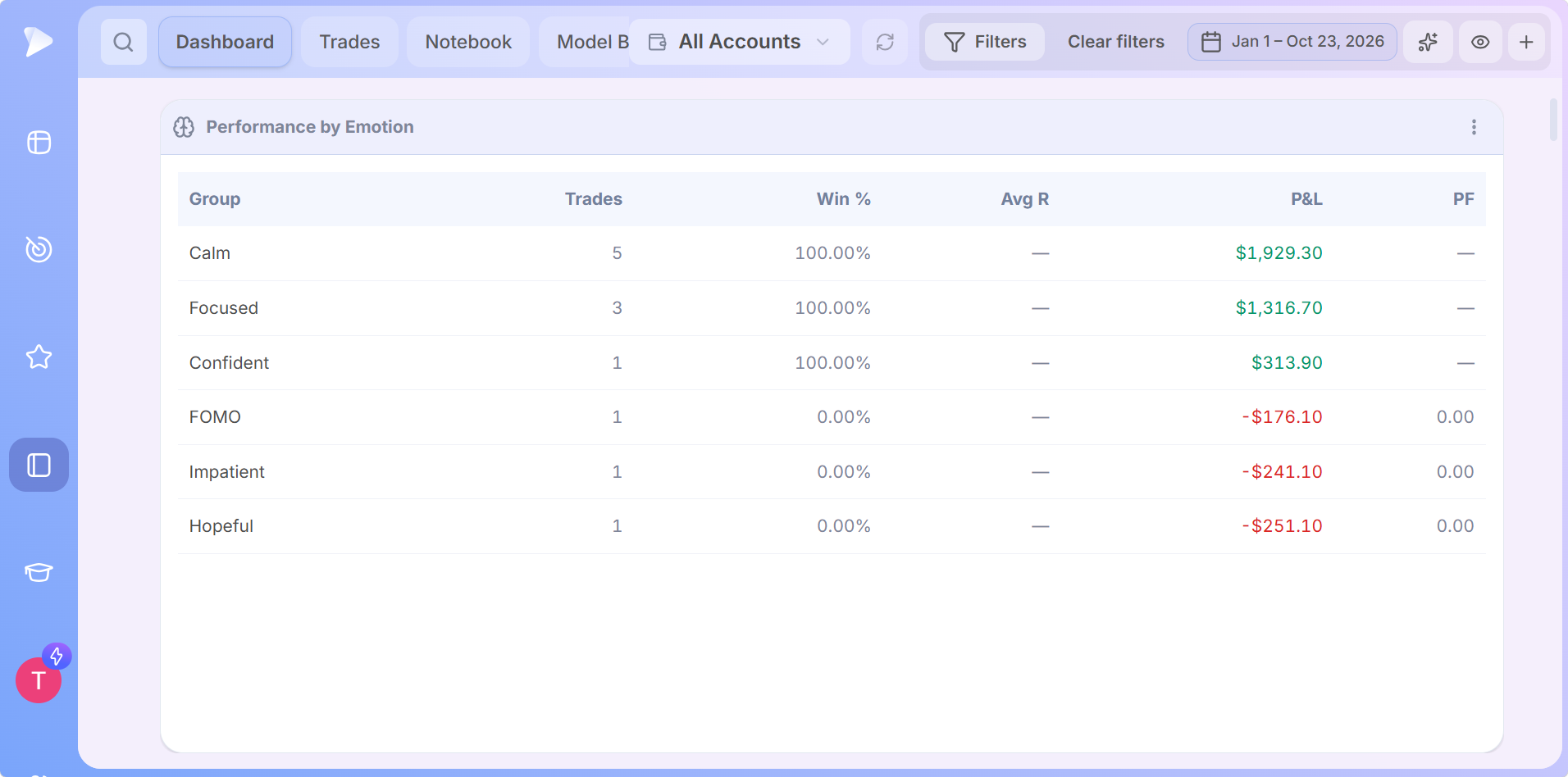The width and height of the screenshot is (1568, 777).
Task: Switch to the Dashboard tab
Action: click(225, 42)
